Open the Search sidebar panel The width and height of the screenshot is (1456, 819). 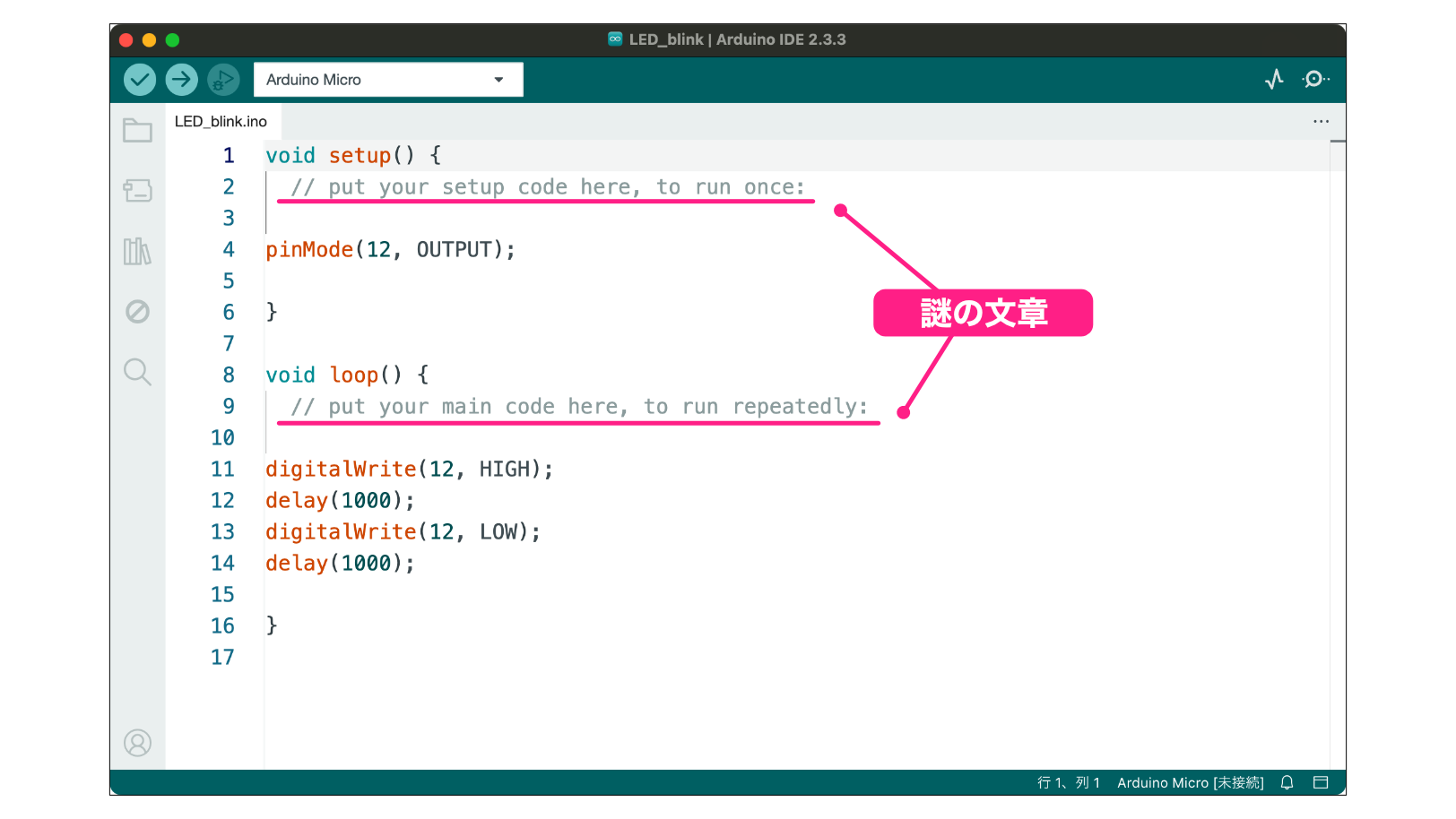click(137, 372)
